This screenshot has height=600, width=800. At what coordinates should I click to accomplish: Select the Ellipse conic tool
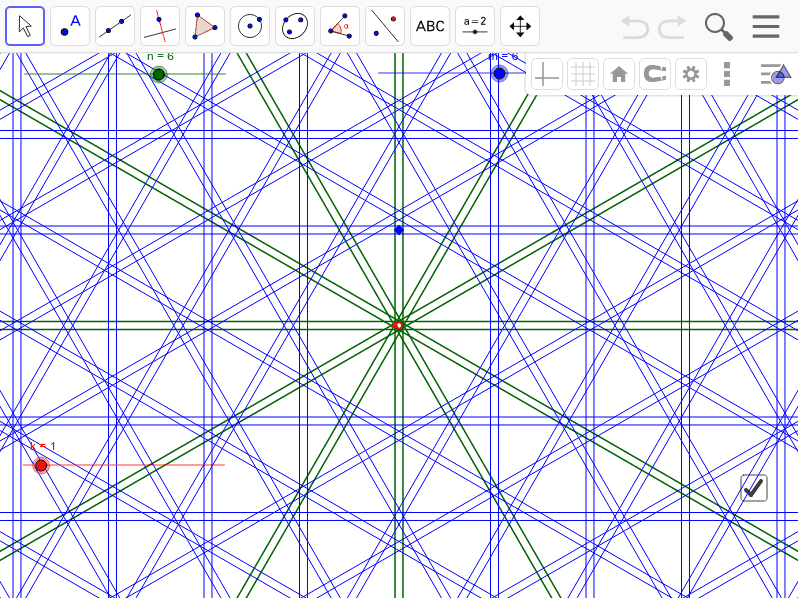295,26
